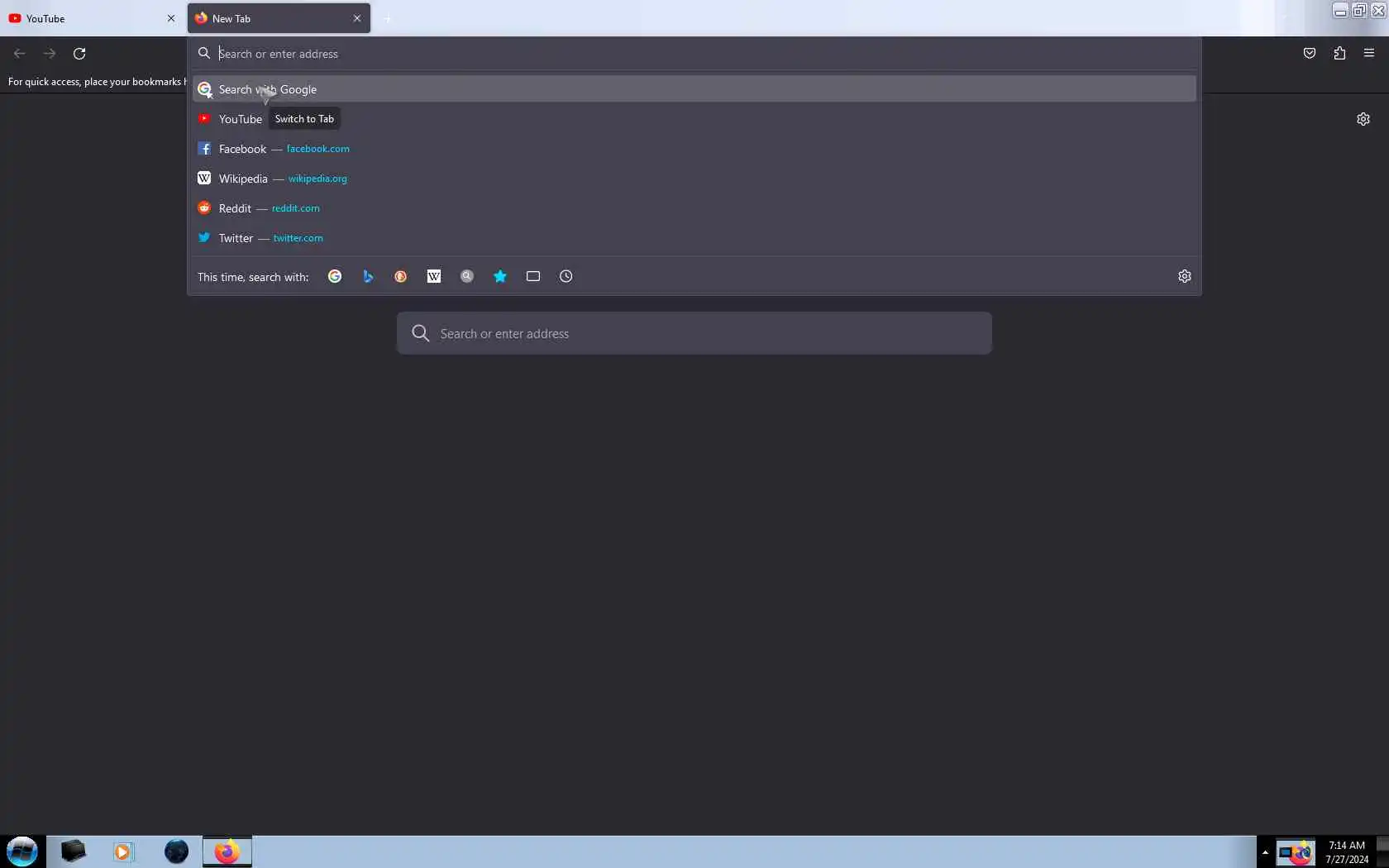Switch to the YouTube tab
The width and height of the screenshot is (1389, 868).
[93, 18]
